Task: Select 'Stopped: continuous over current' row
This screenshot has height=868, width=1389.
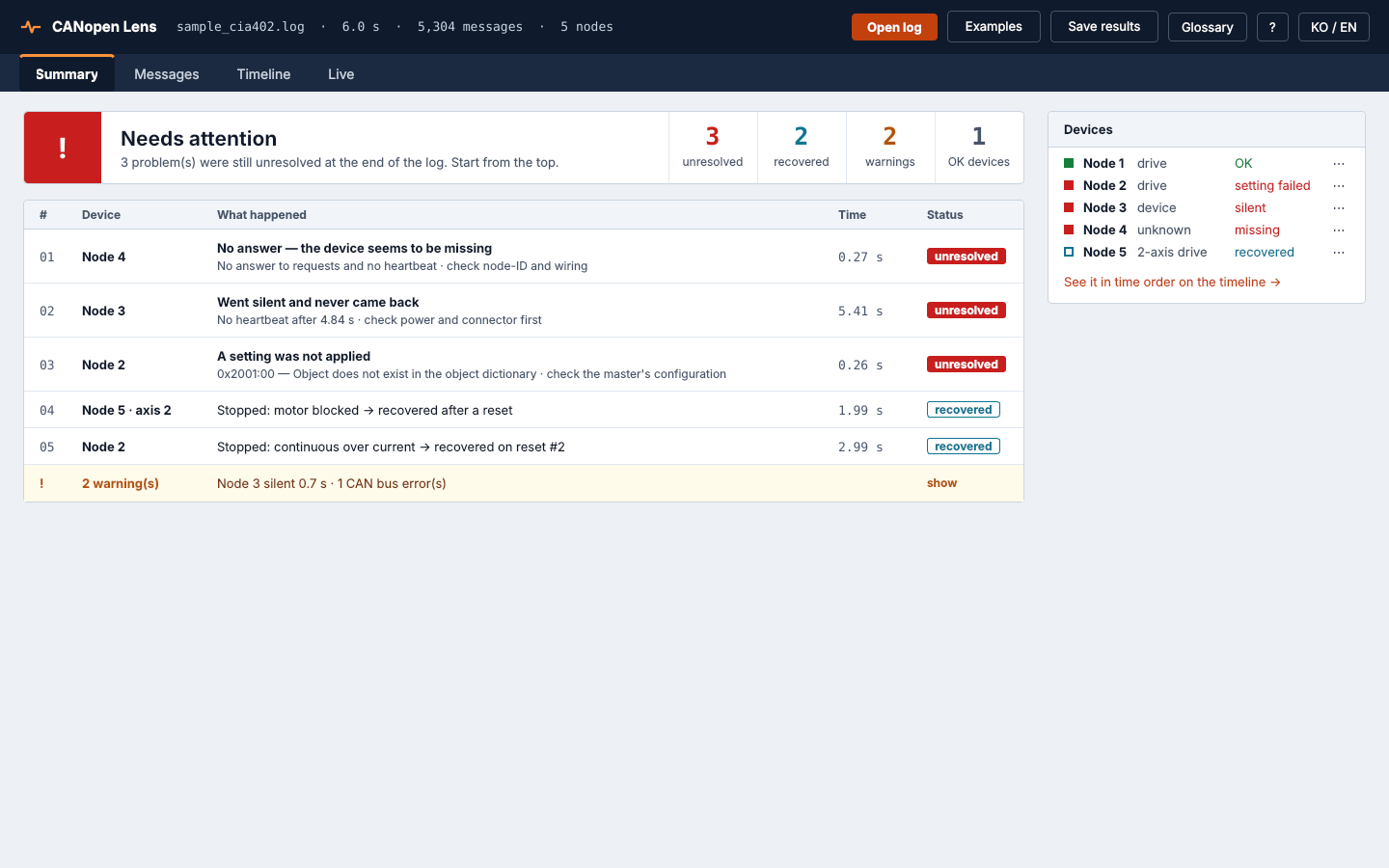Action: [524, 447]
